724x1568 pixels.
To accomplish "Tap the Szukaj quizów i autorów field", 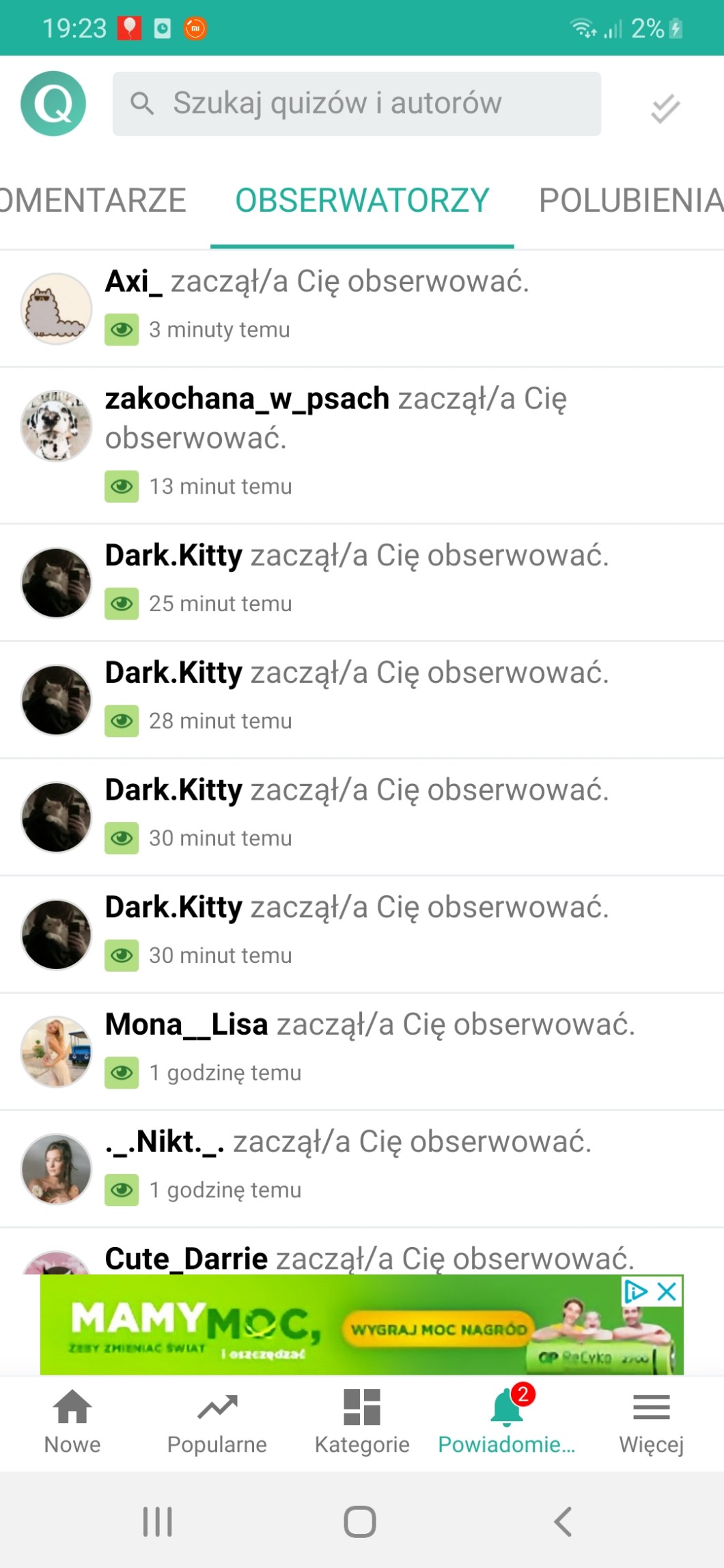I will pos(357,104).
